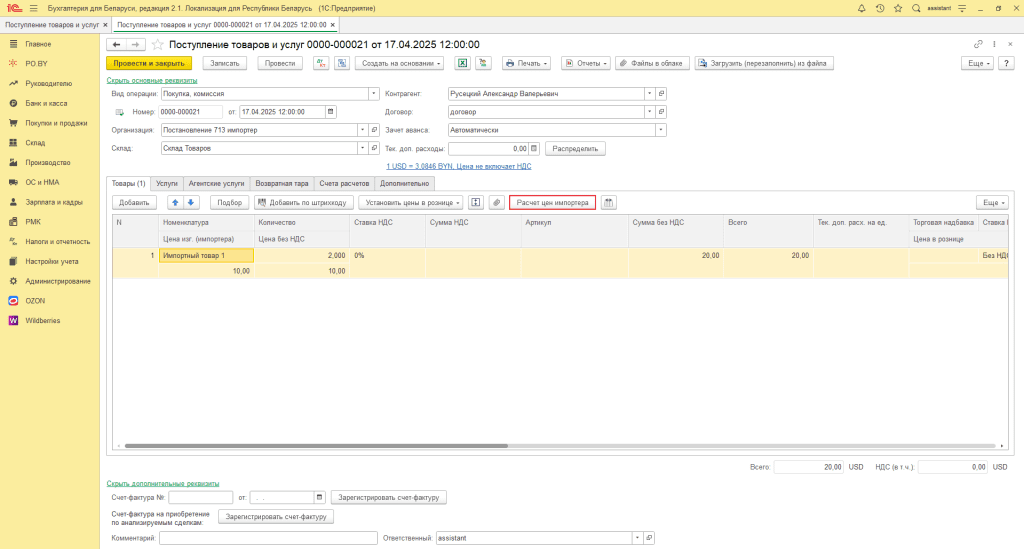Open the Печать dropdown

526,63
